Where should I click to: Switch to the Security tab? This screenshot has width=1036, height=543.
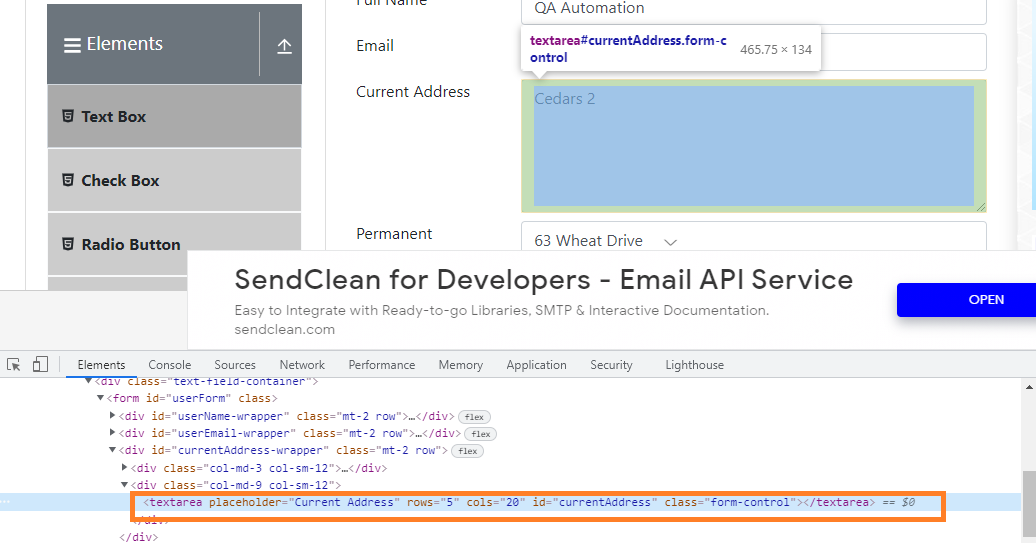(611, 365)
